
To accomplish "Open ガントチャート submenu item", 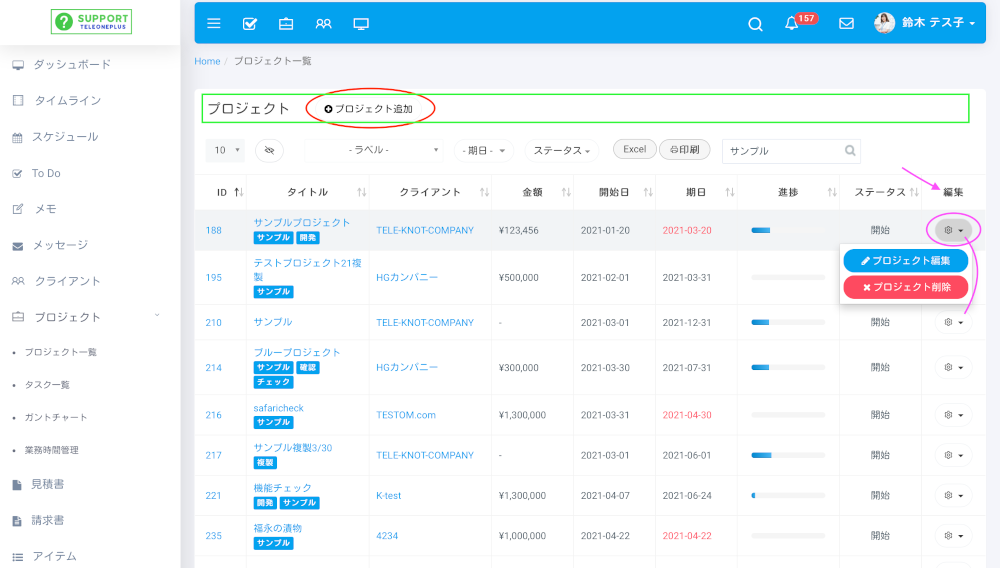I will pos(55,417).
